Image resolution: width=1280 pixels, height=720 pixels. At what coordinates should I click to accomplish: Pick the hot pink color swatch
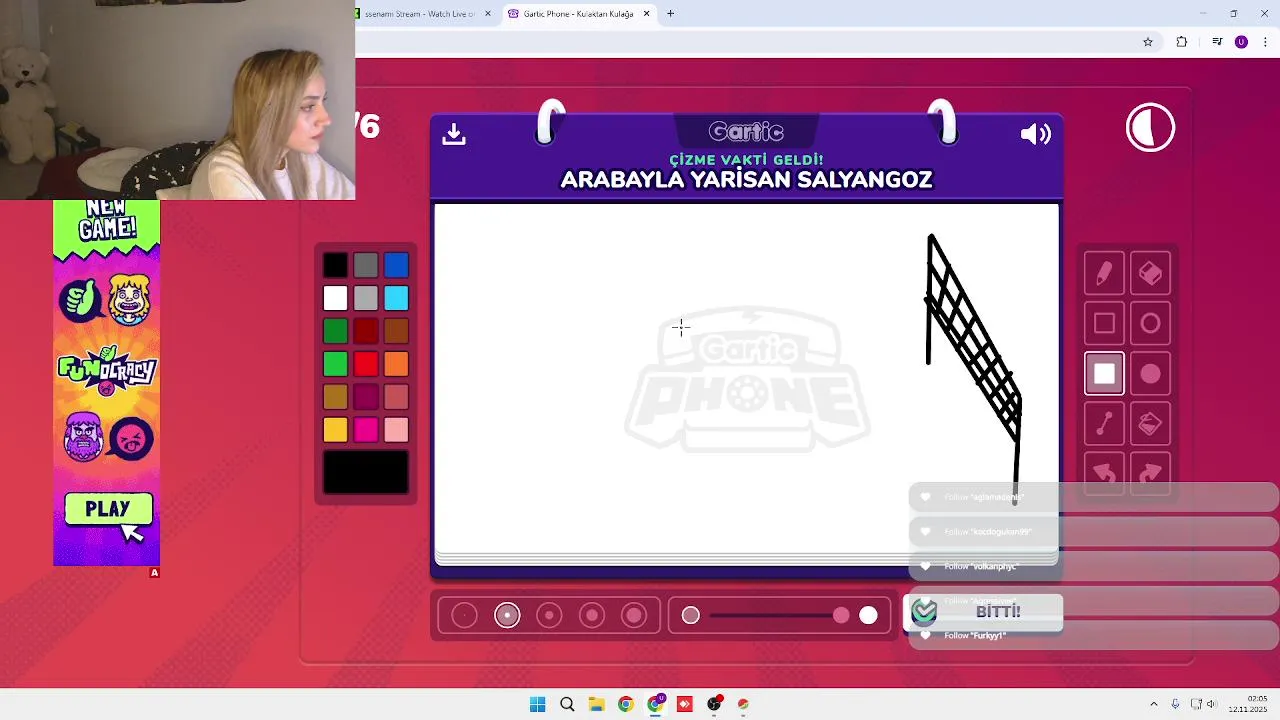pos(366,430)
